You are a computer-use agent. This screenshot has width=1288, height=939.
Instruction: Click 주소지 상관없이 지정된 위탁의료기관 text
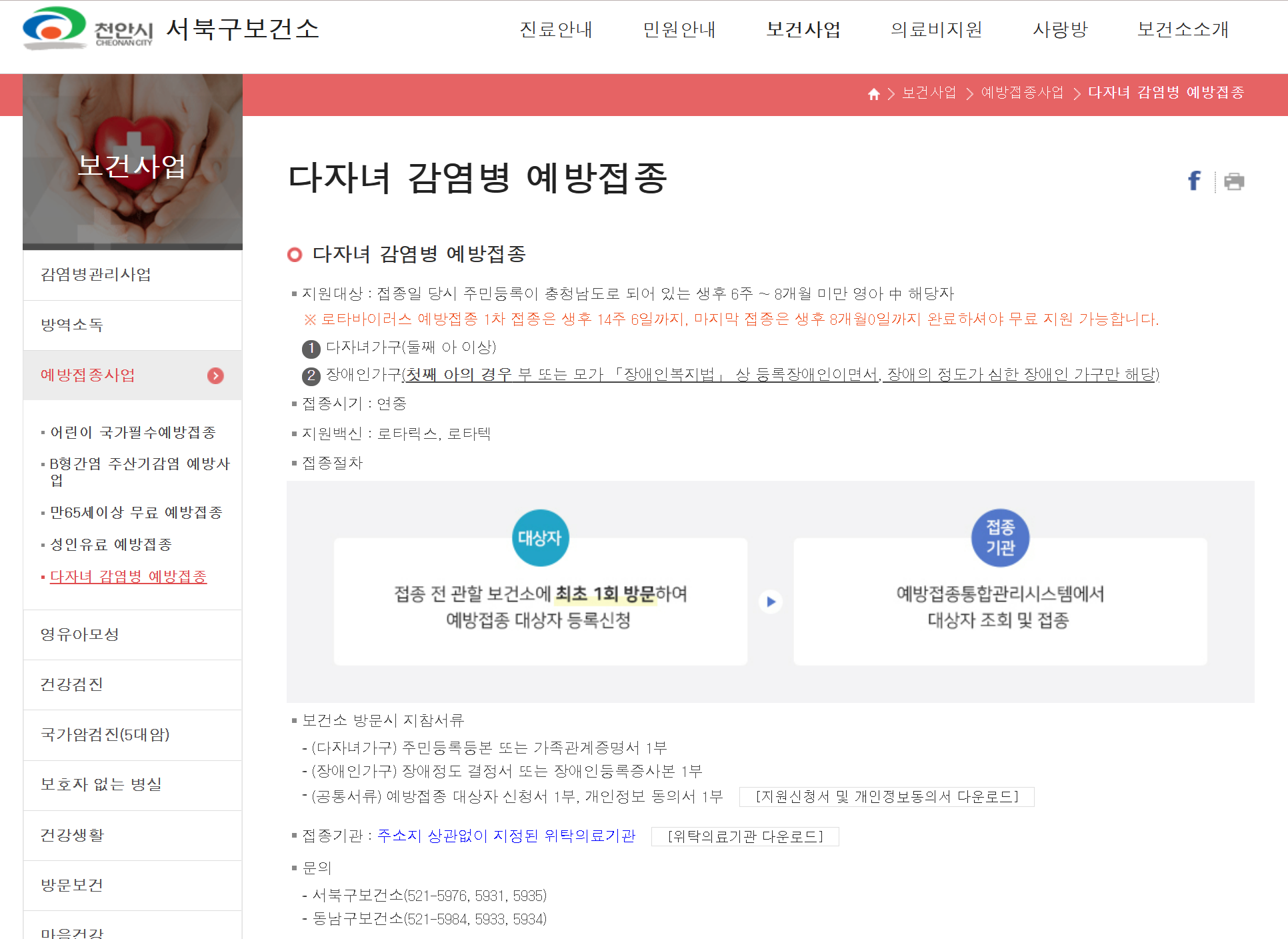pyautogui.click(x=507, y=836)
